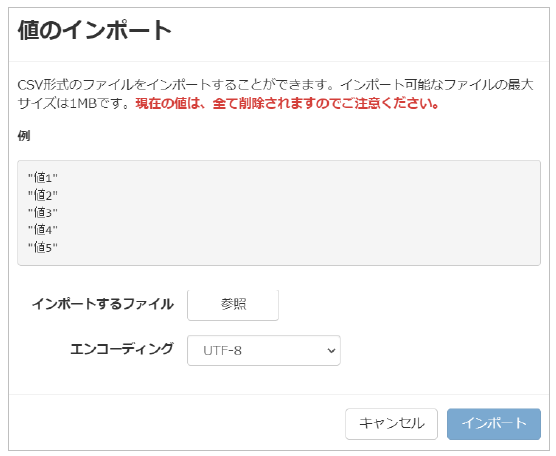Click the インポート可能なファイルの最大 phrase
Screen dimensions: 556x456
point(437,85)
